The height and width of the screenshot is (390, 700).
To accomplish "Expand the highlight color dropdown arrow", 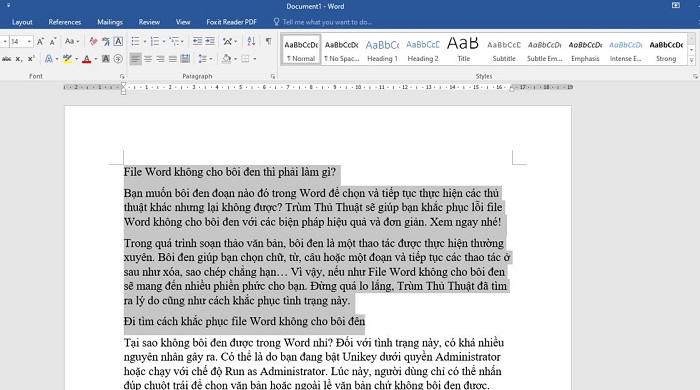I will pyautogui.click(x=76, y=59).
